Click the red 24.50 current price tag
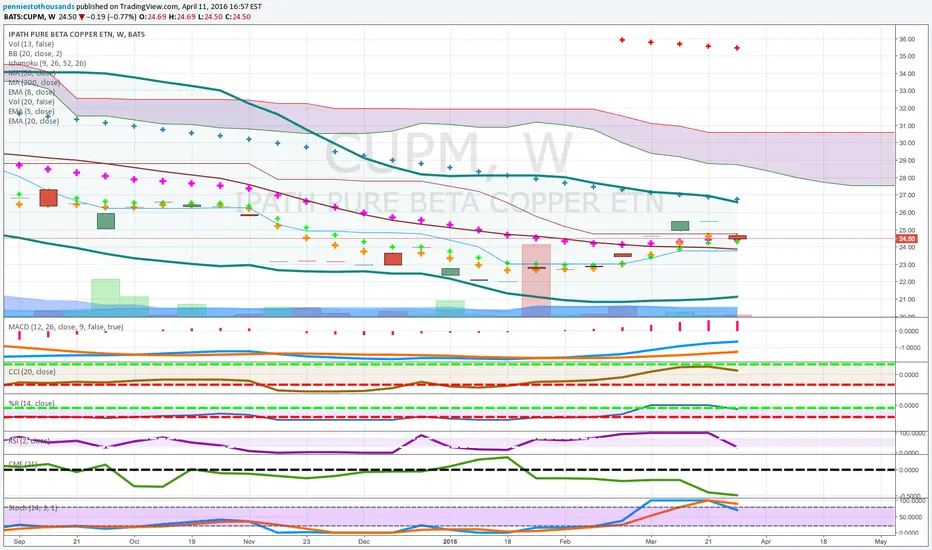Screen dimensions: 932x550 (907, 239)
